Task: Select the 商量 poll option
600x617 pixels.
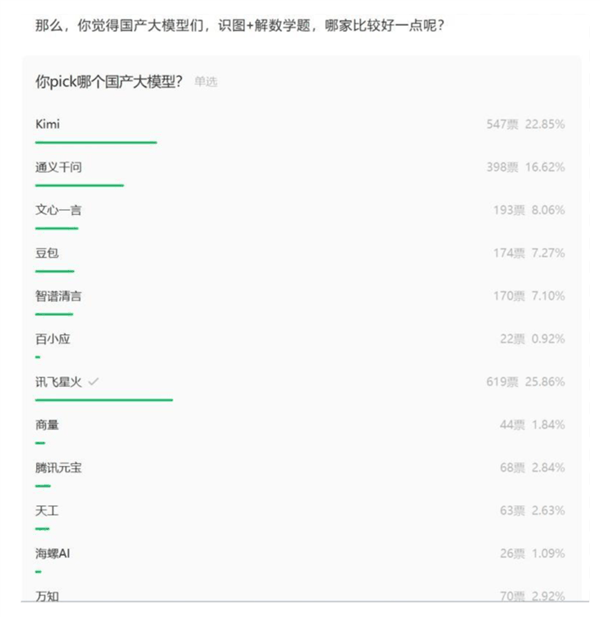Action: pos(47,424)
